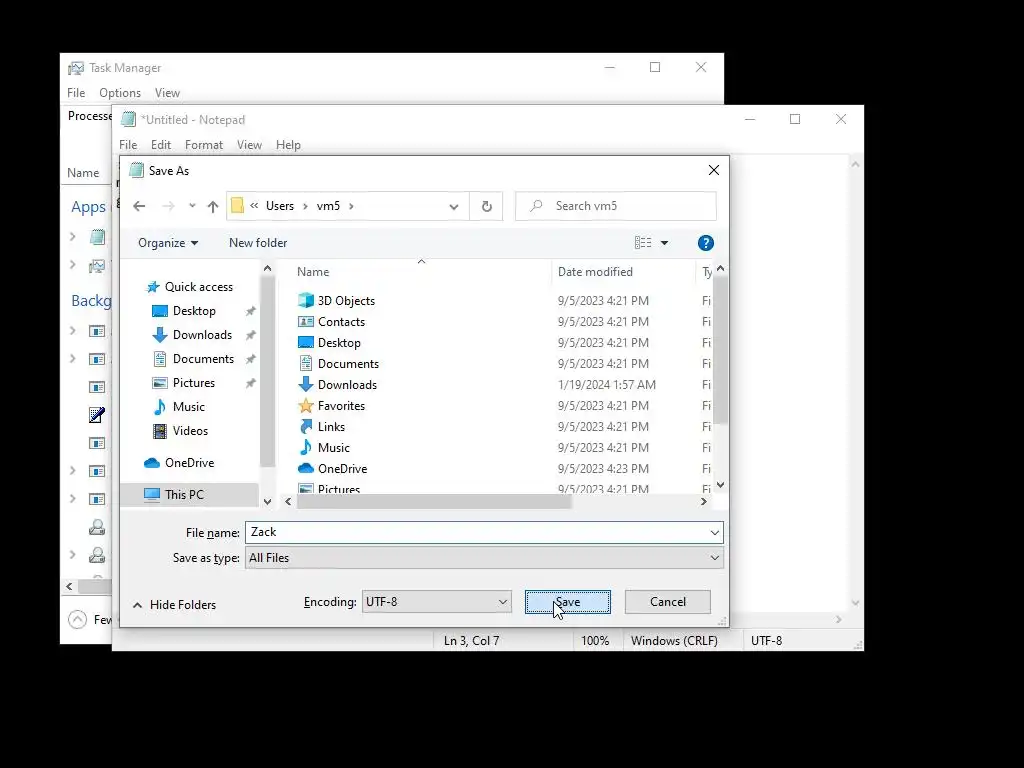Viewport: 1024px width, 768px height.
Task: Open the Encoding dropdown
Action: click(x=436, y=602)
